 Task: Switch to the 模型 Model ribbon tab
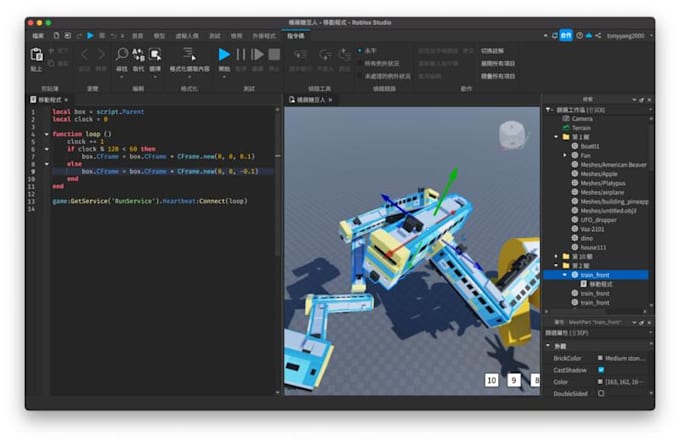pos(159,36)
